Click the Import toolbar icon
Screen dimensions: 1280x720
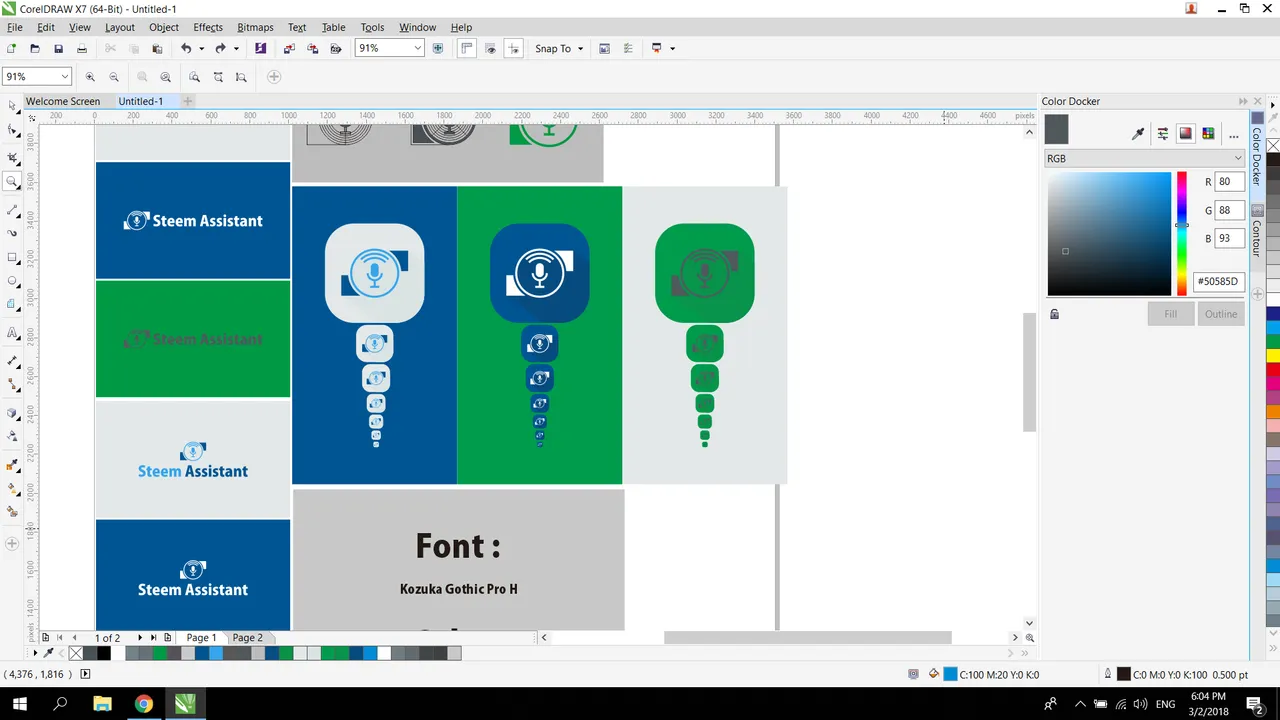[289, 48]
